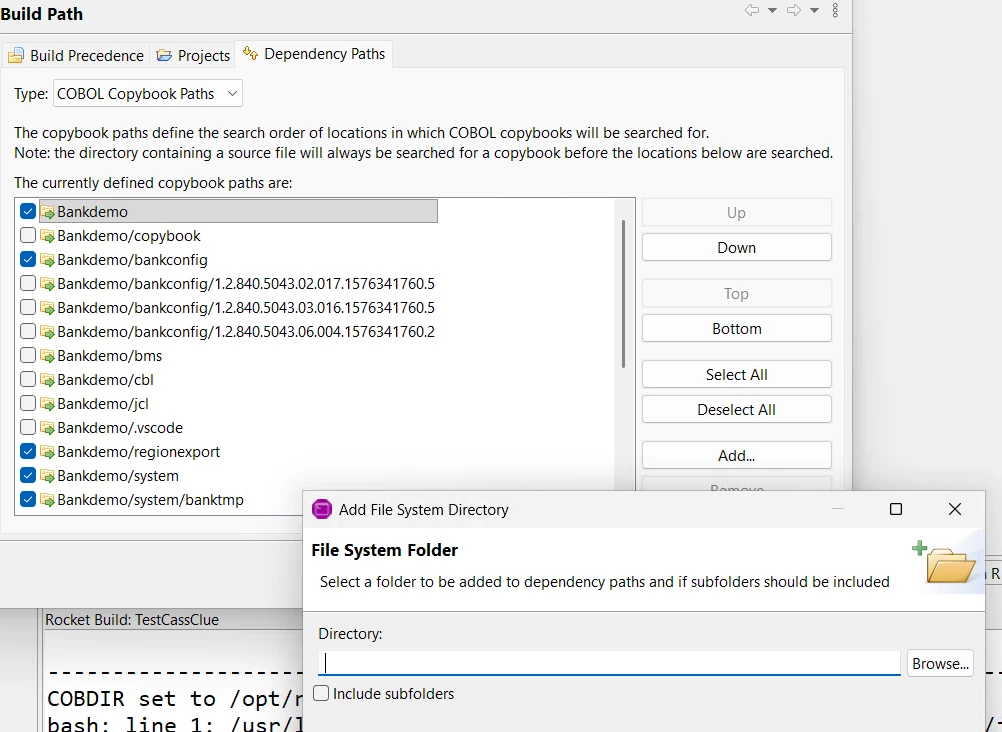Click the Rocket Build: TestCassClue console title
Screen dimensions: 1002x732
132,619
